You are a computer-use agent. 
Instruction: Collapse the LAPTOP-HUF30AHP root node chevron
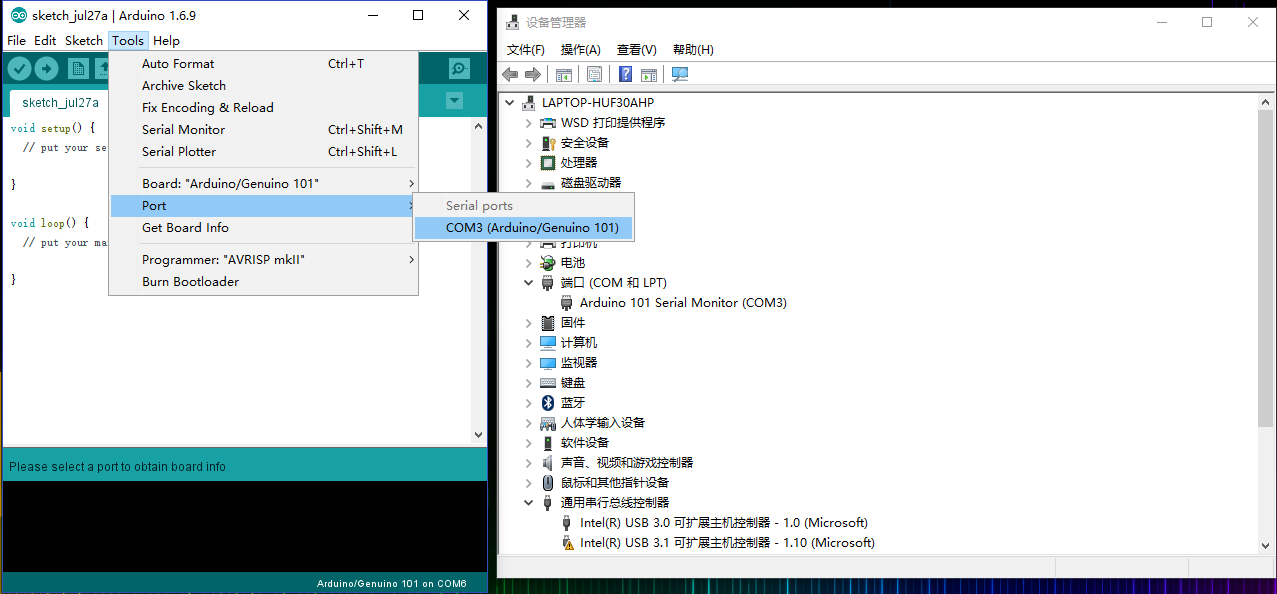coord(510,102)
